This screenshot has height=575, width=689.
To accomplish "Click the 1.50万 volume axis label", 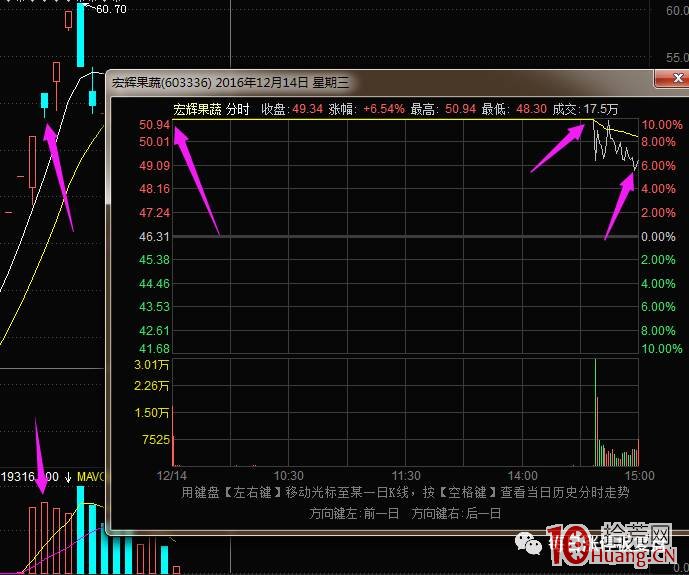I will click(152, 412).
